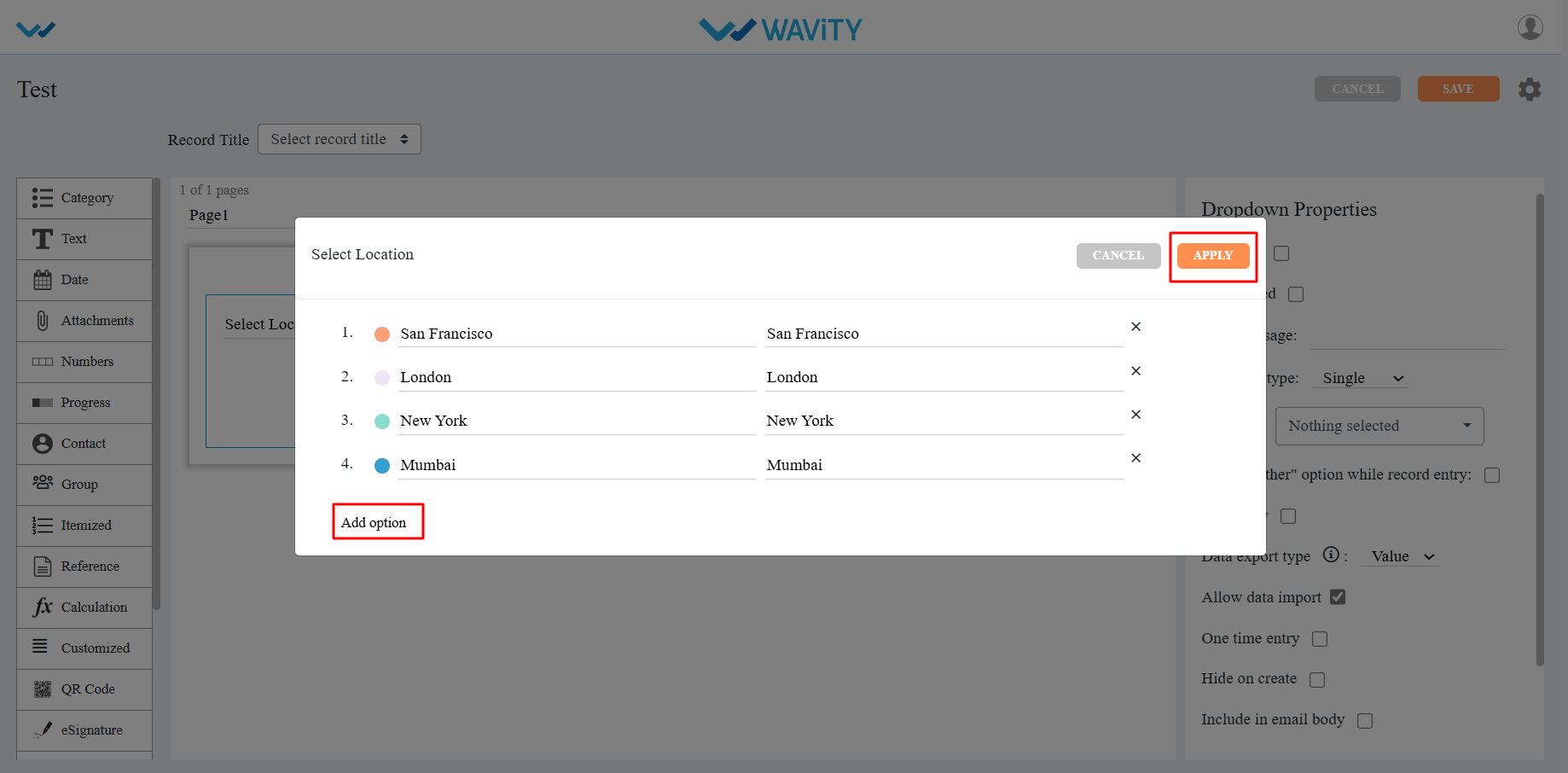The height and width of the screenshot is (773, 1568).
Task: Edit the London option value field
Action: (x=944, y=377)
